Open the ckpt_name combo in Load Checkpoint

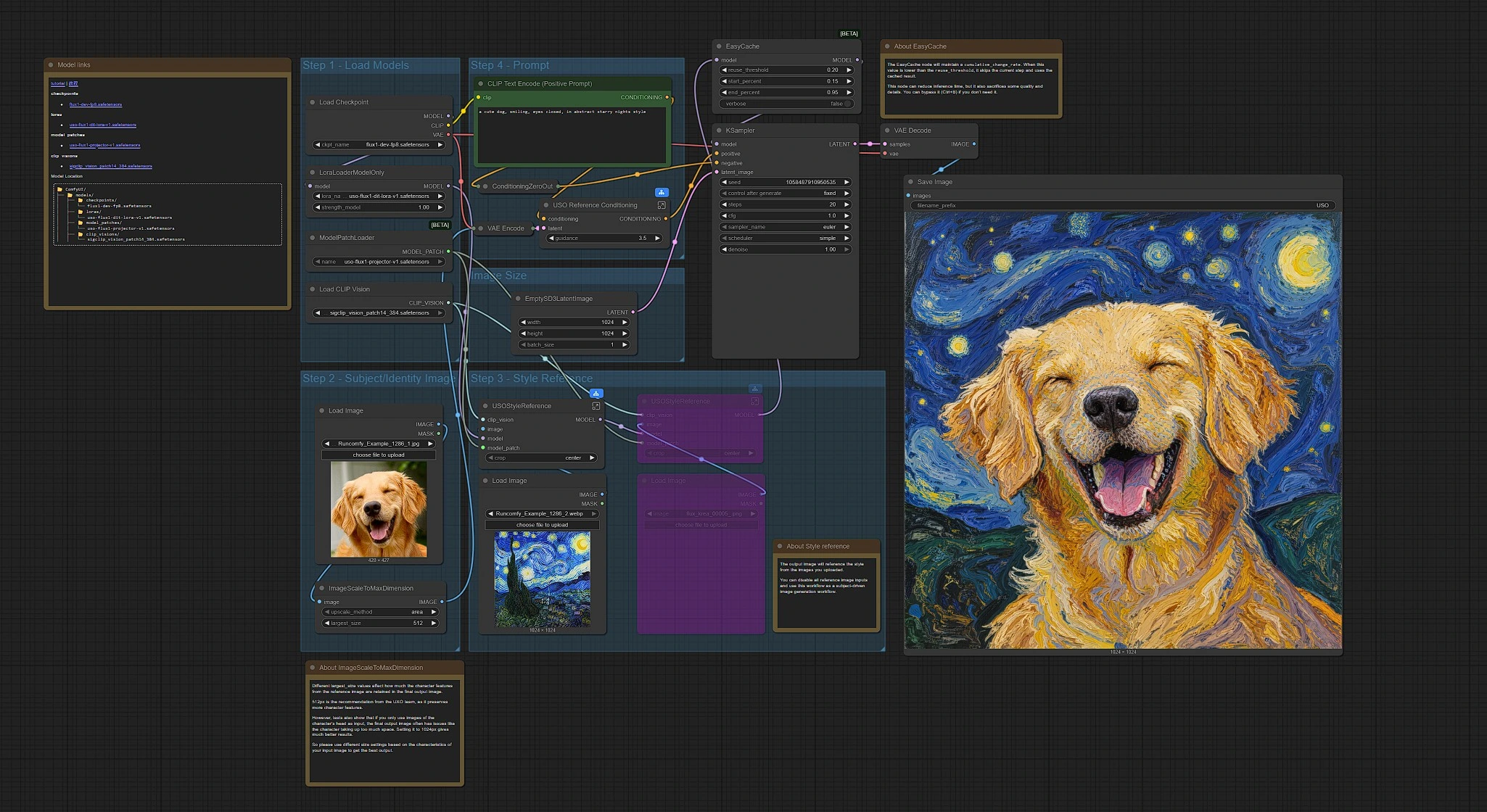378,145
